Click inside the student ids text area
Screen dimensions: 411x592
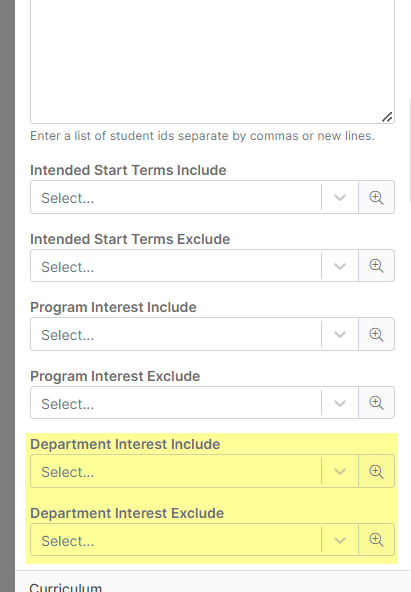coord(212,60)
